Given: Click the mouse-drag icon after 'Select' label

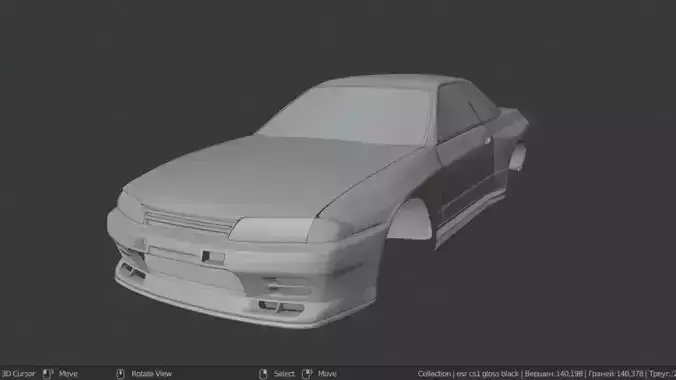Looking at the screenshot, I should 307,374.
